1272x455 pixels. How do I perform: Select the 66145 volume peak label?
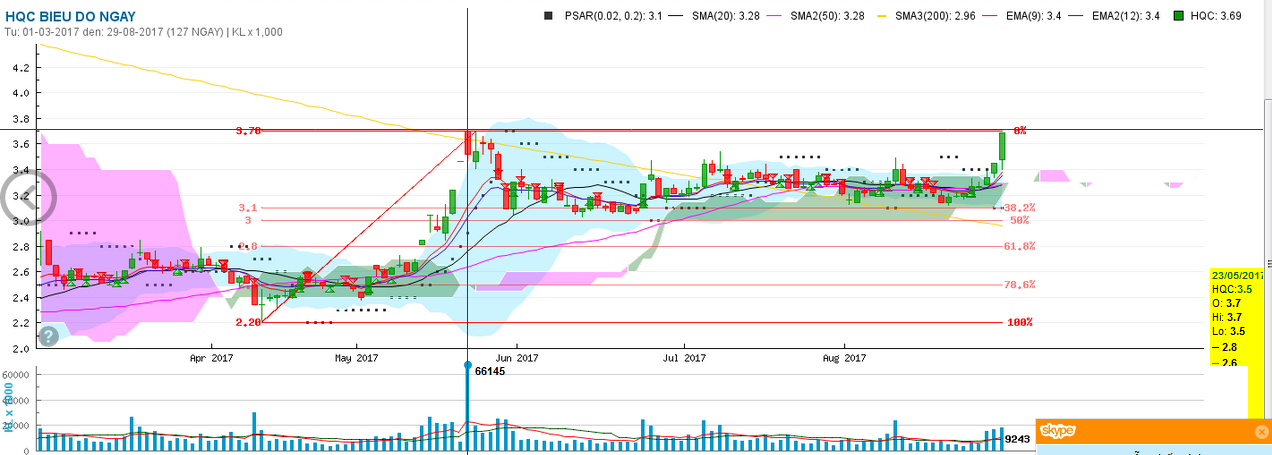[488, 371]
